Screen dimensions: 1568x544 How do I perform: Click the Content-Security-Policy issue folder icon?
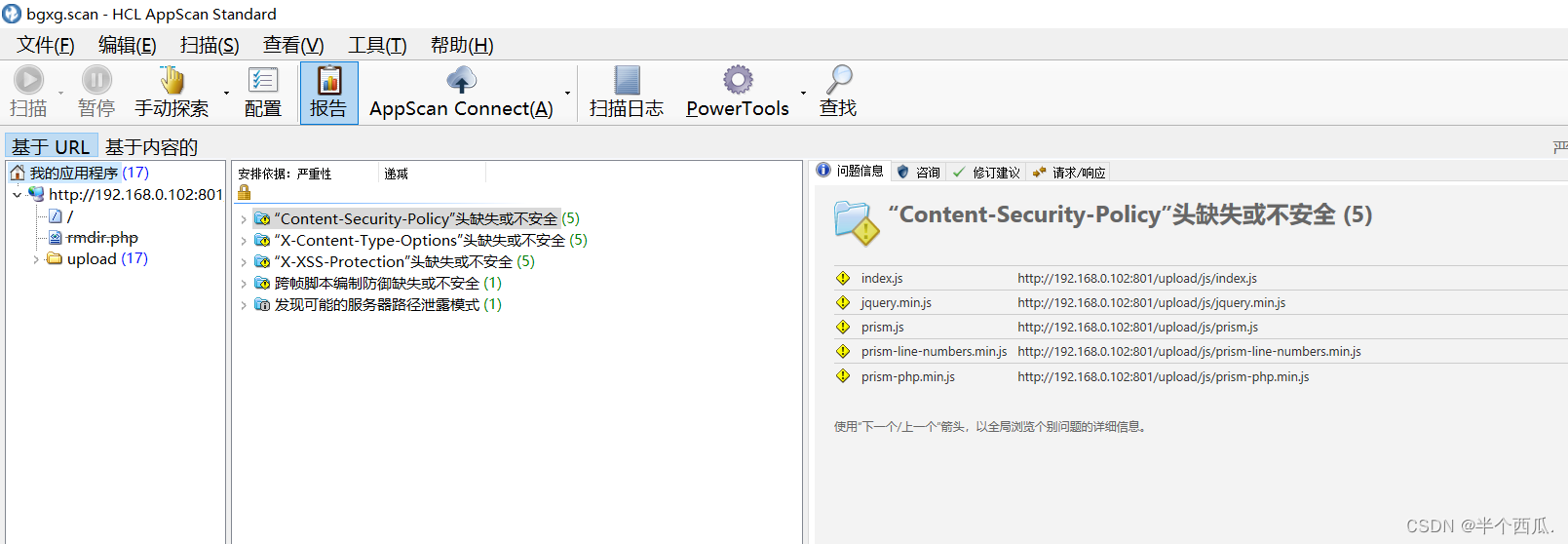(262, 218)
